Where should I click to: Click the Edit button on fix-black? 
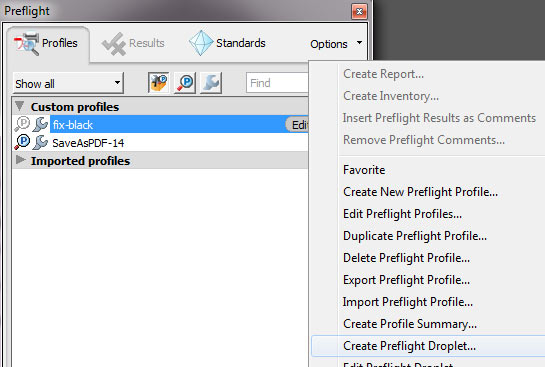[x=298, y=124]
